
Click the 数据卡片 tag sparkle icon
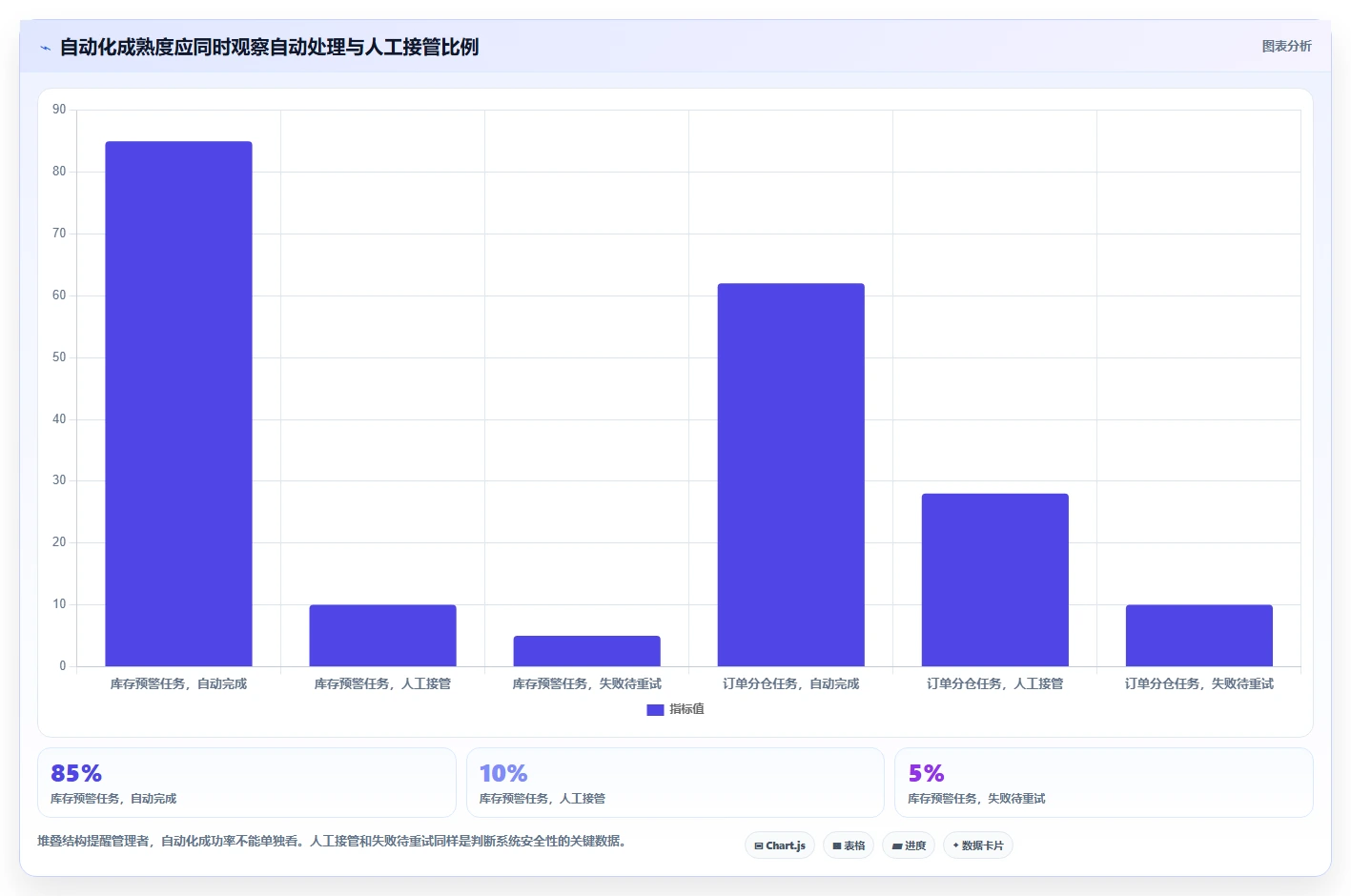tap(955, 845)
